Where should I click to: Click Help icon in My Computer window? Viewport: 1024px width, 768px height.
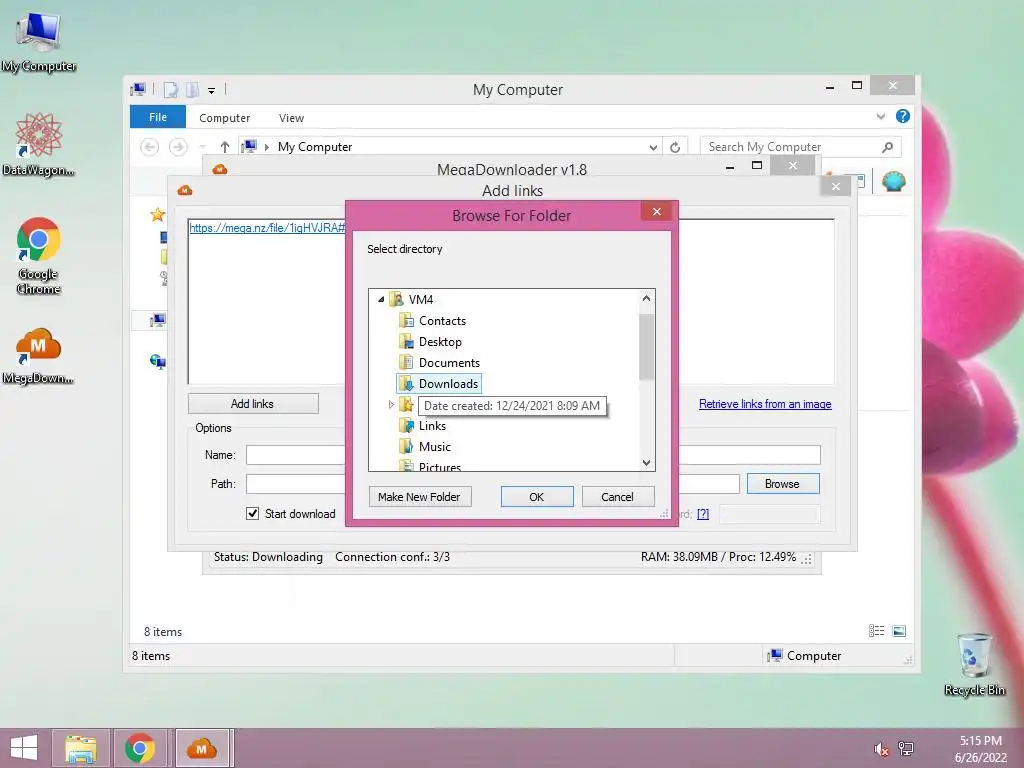pos(903,116)
